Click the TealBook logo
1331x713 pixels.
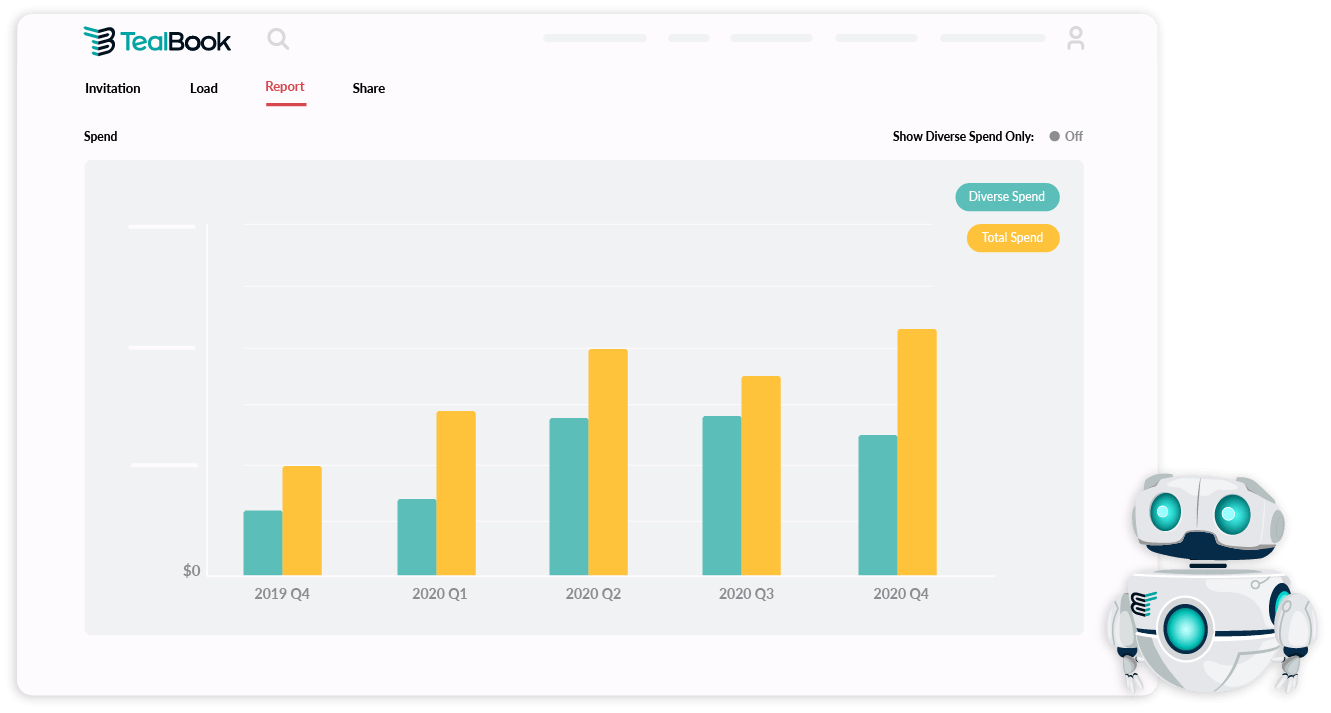(157, 41)
